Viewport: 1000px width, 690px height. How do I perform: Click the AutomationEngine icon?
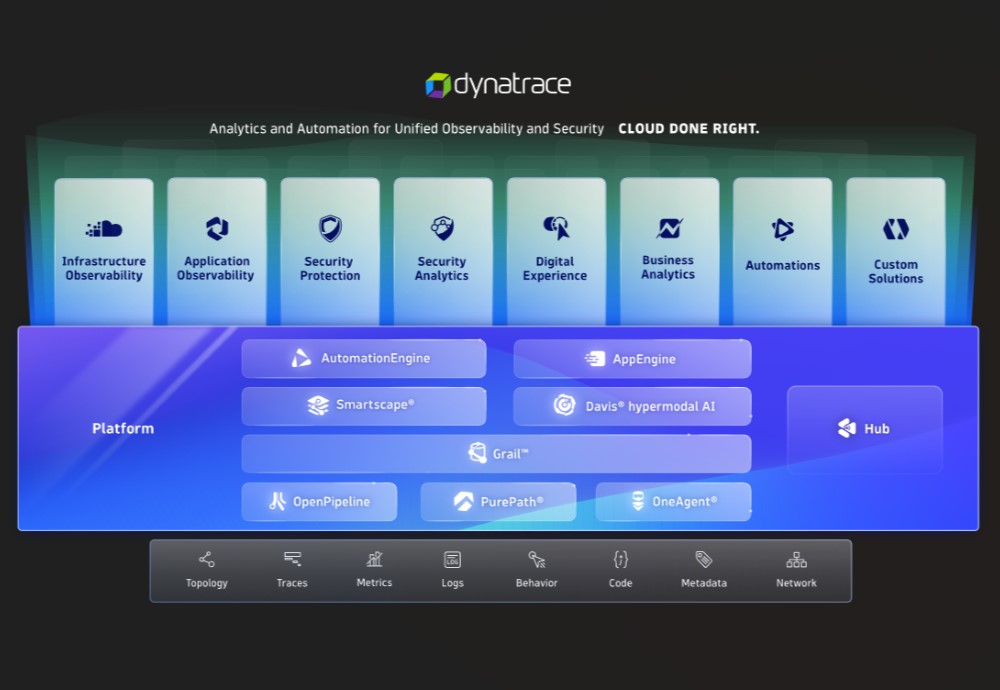pyautogui.click(x=301, y=358)
